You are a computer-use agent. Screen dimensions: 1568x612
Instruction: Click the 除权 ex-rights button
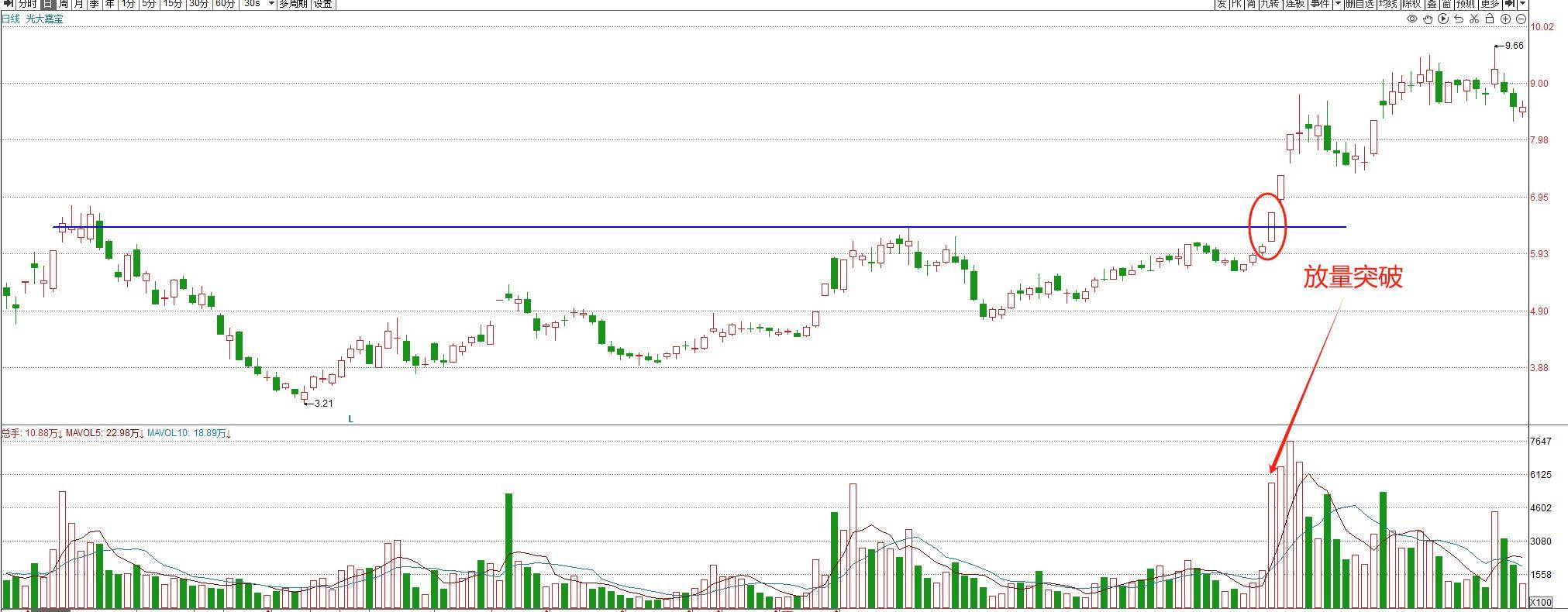[x=1412, y=4]
